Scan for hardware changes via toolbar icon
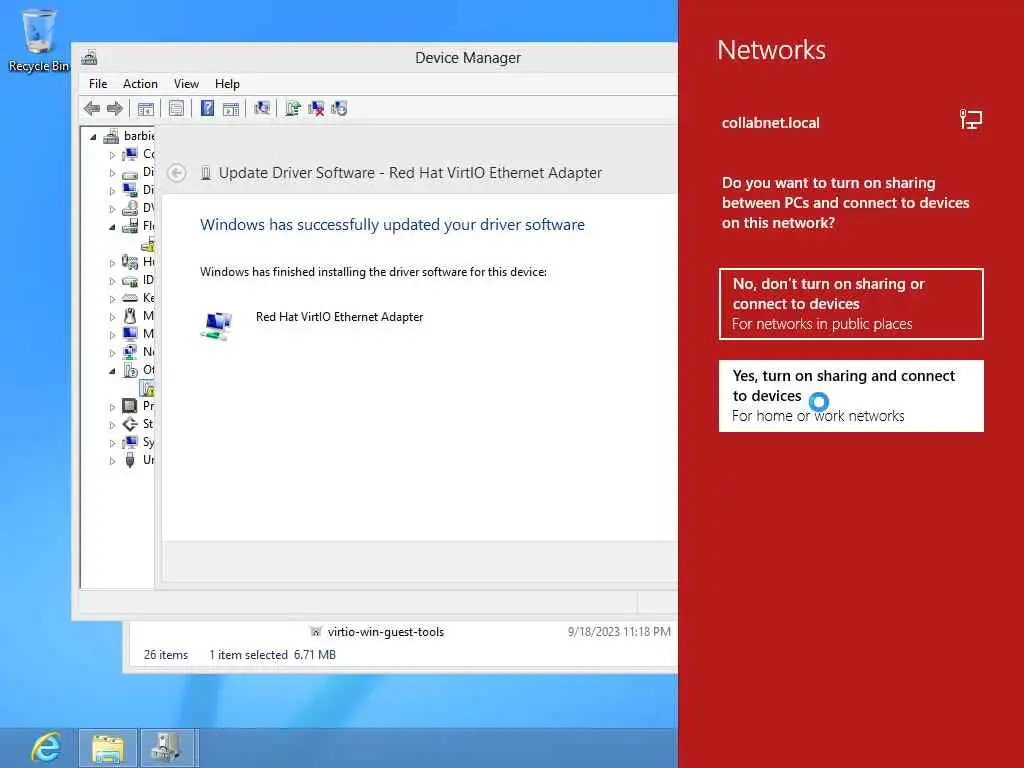Screen dimensions: 1024x768 tap(262, 108)
